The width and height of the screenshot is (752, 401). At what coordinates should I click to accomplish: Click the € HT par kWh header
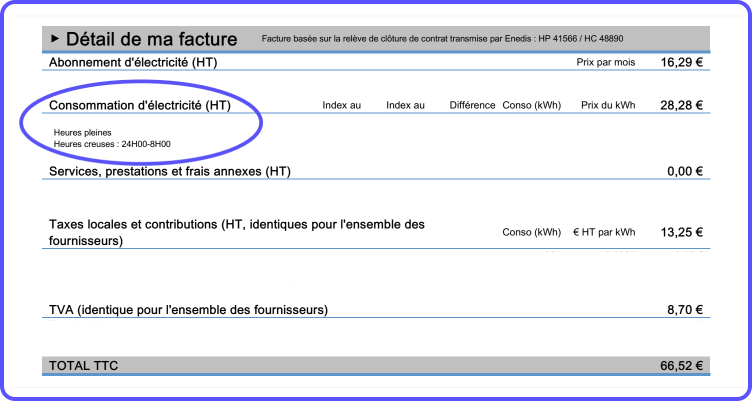(x=603, y=233)
